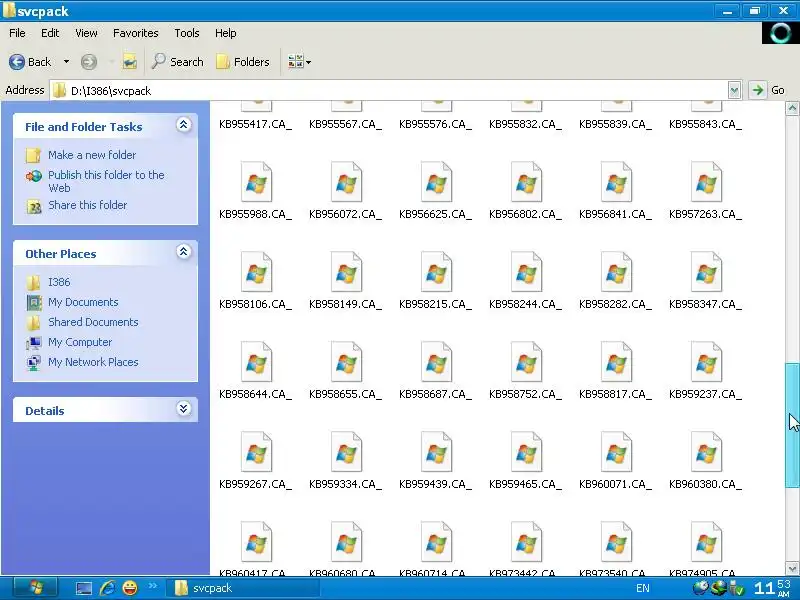
Task: Select the KB958106.CA_ file icon
Action: (256, 272)
